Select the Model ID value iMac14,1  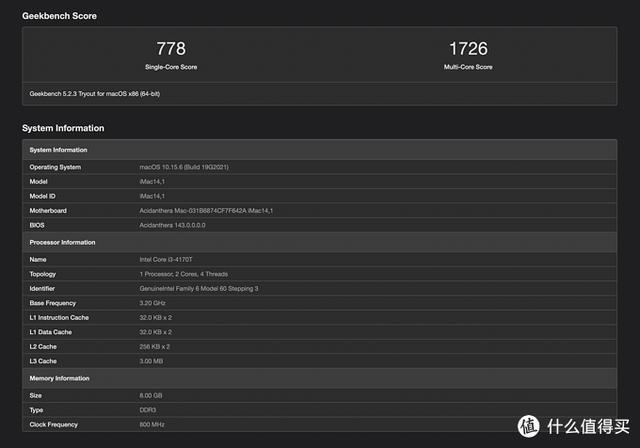152,196
